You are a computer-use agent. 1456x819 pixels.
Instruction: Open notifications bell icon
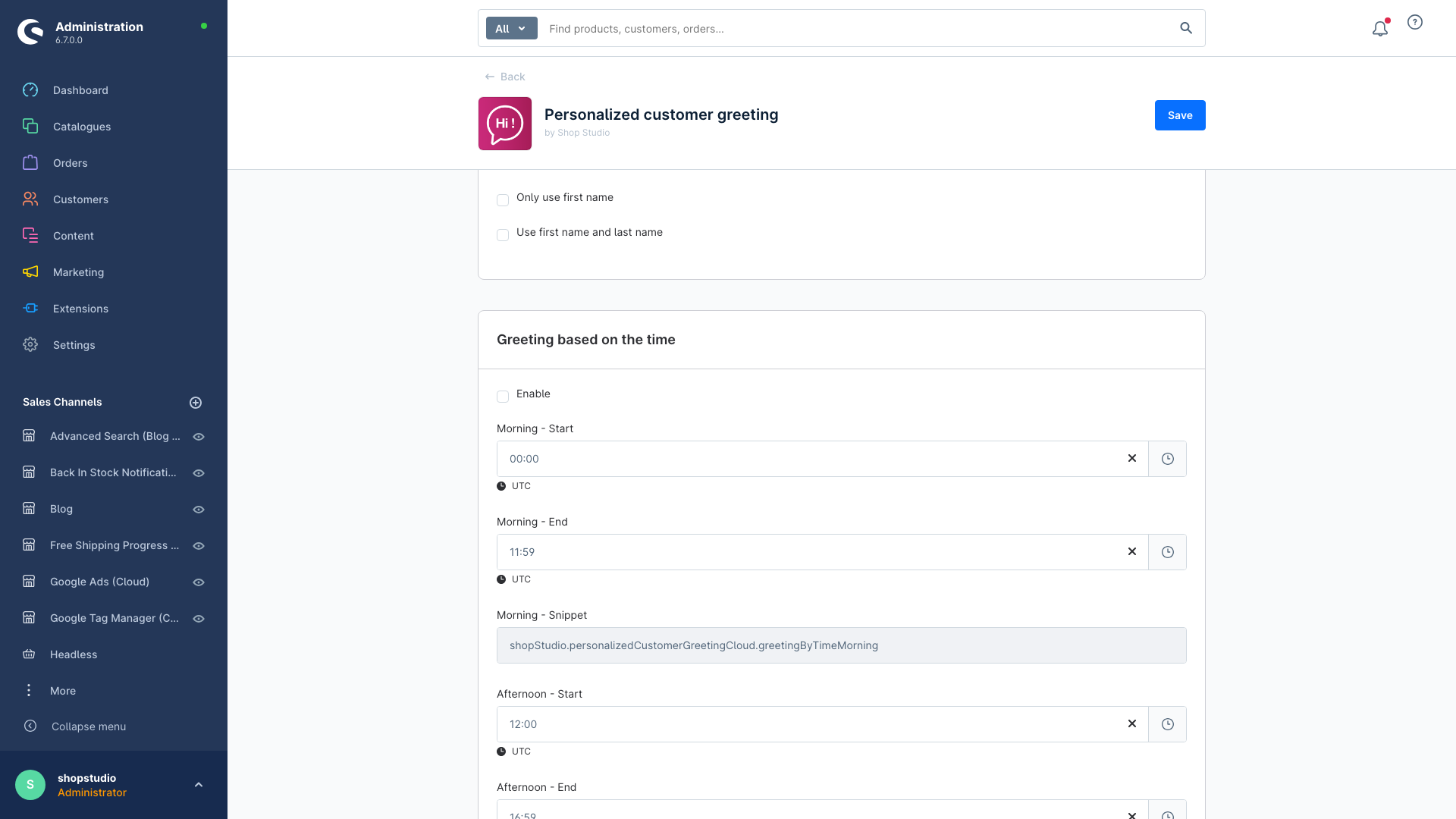pyautogui.click(x=1380, y=28)
